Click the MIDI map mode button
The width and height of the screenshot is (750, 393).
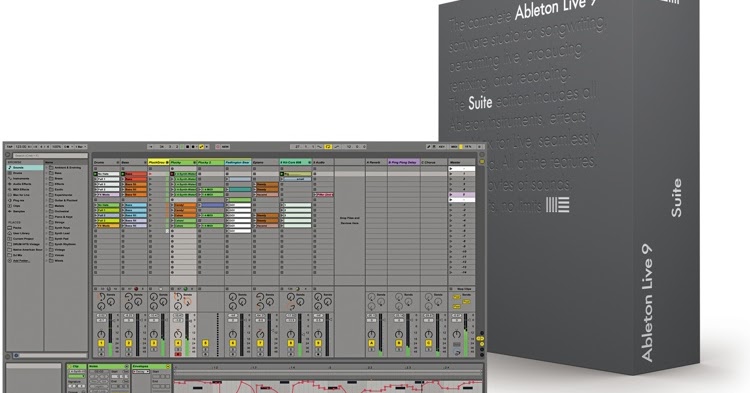point(454,147)
